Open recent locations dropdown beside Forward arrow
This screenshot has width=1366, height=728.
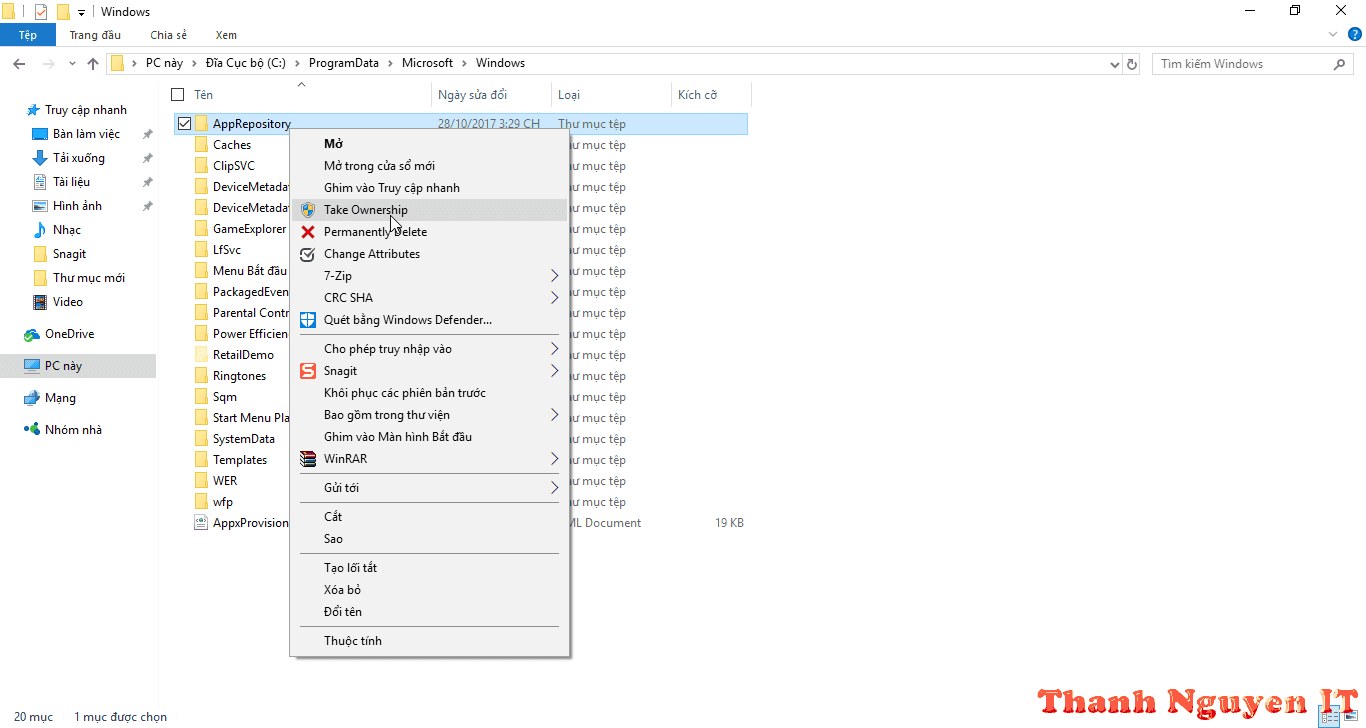72,64
